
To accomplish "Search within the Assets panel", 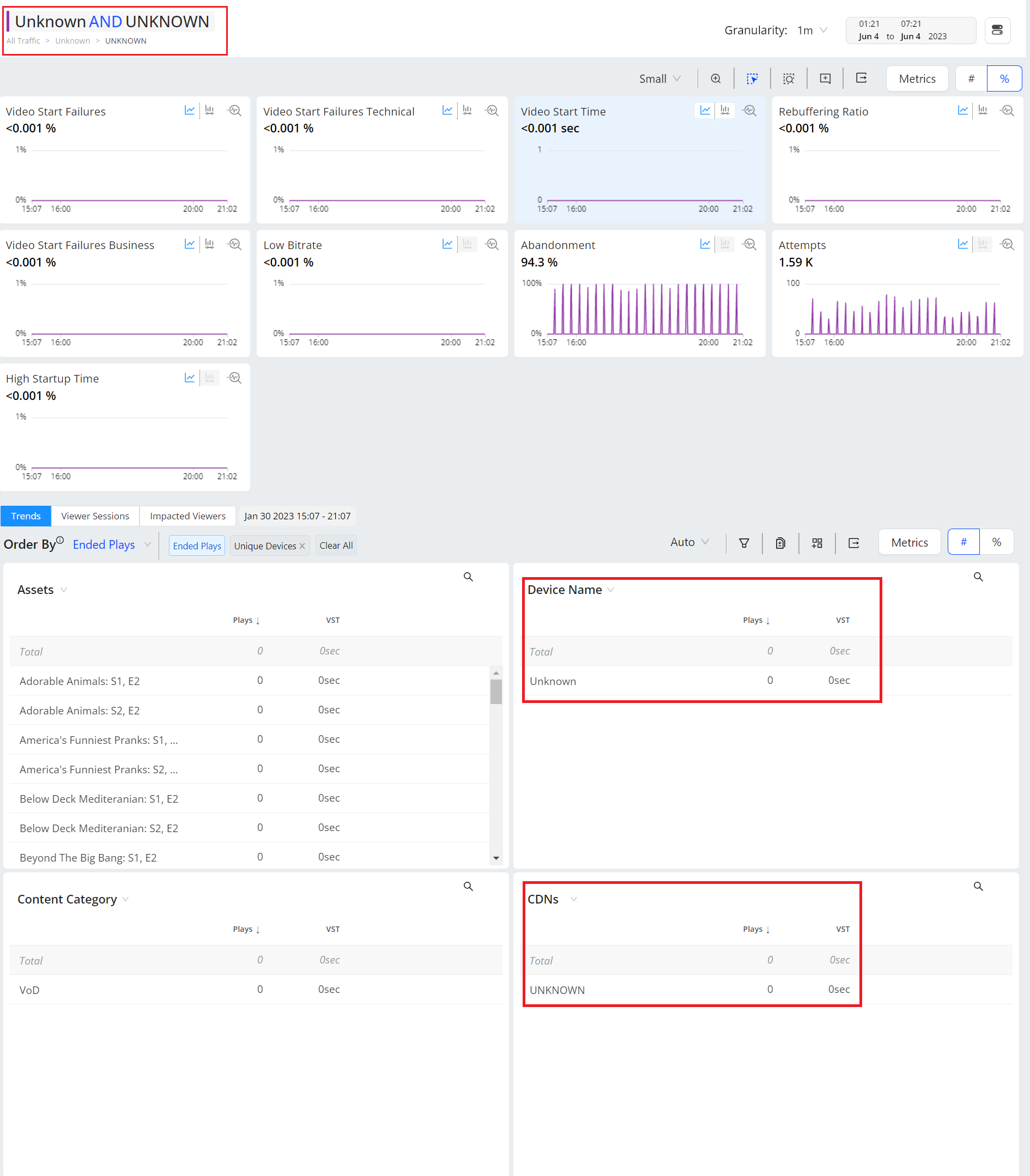I will (x=468, y=577).
